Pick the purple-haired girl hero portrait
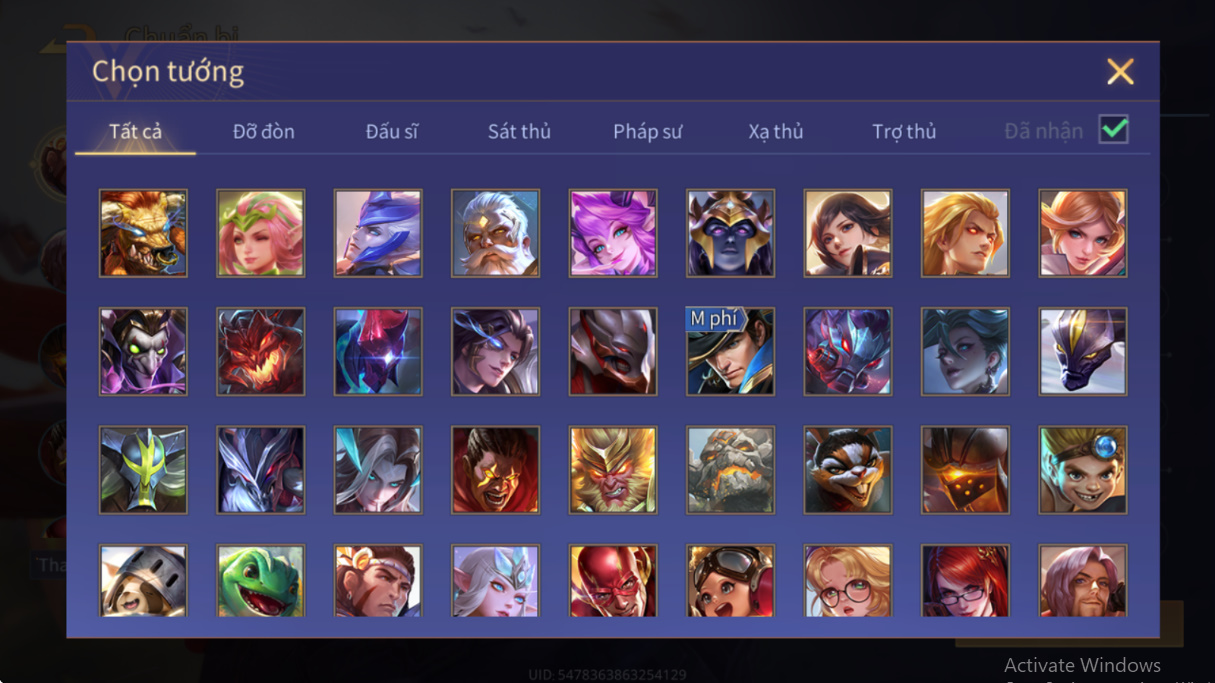1215x683 pixels. 613,233
